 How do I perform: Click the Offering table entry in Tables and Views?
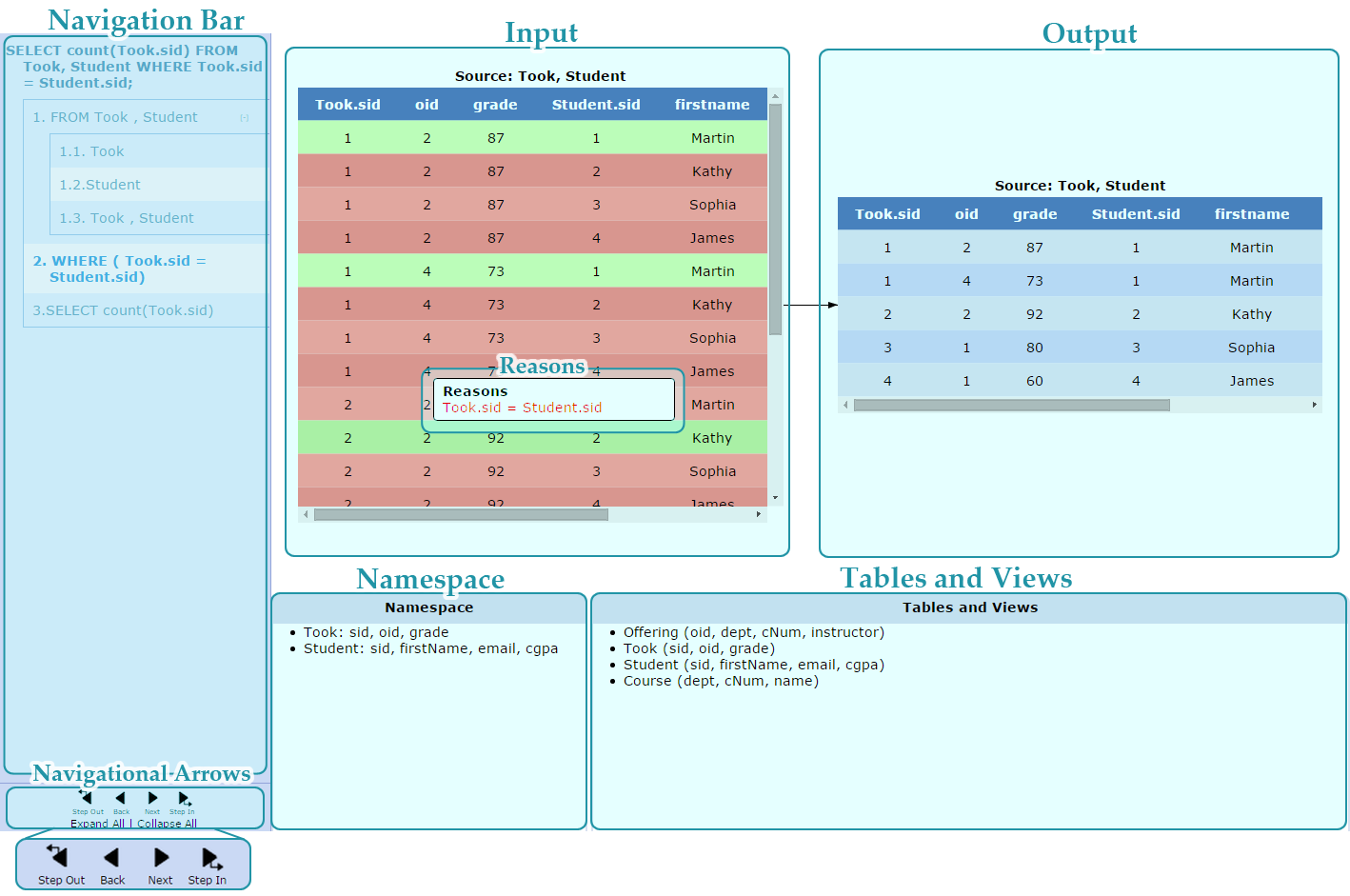click(753, 632)
